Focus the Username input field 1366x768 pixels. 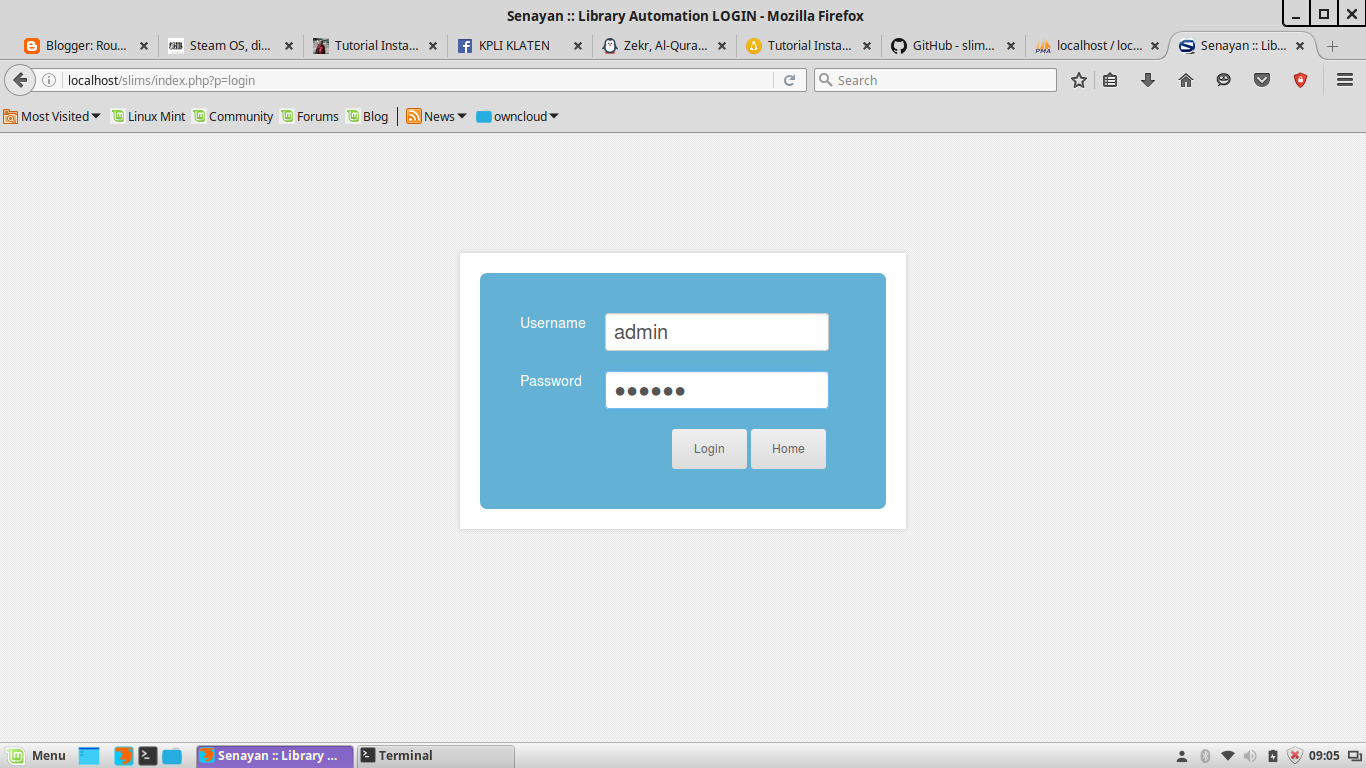click(717, 332)
